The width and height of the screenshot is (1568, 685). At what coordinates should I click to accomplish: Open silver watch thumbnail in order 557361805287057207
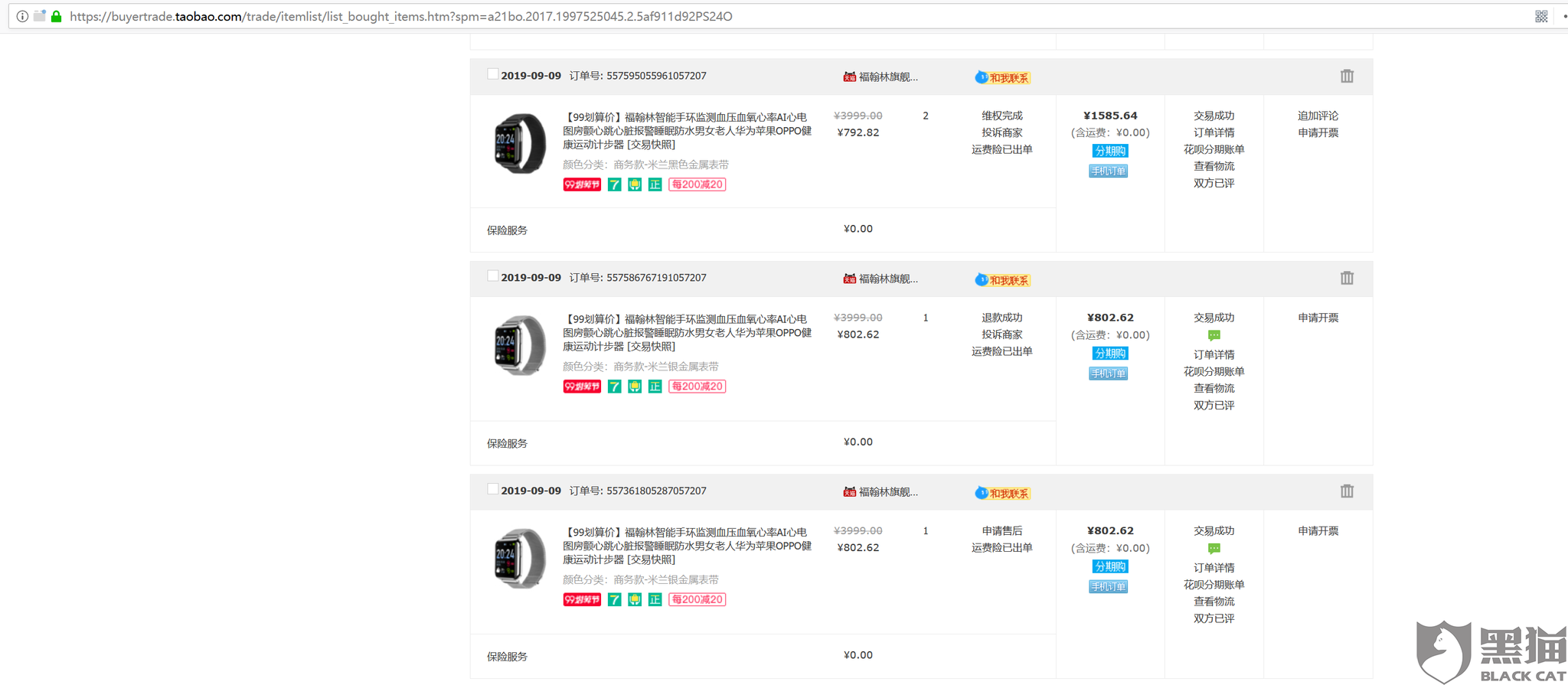pyautogui.click(x=520, y=558)
